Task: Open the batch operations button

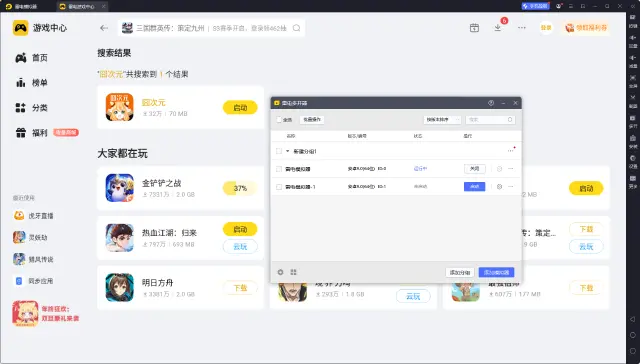Action: coord(312,120)
